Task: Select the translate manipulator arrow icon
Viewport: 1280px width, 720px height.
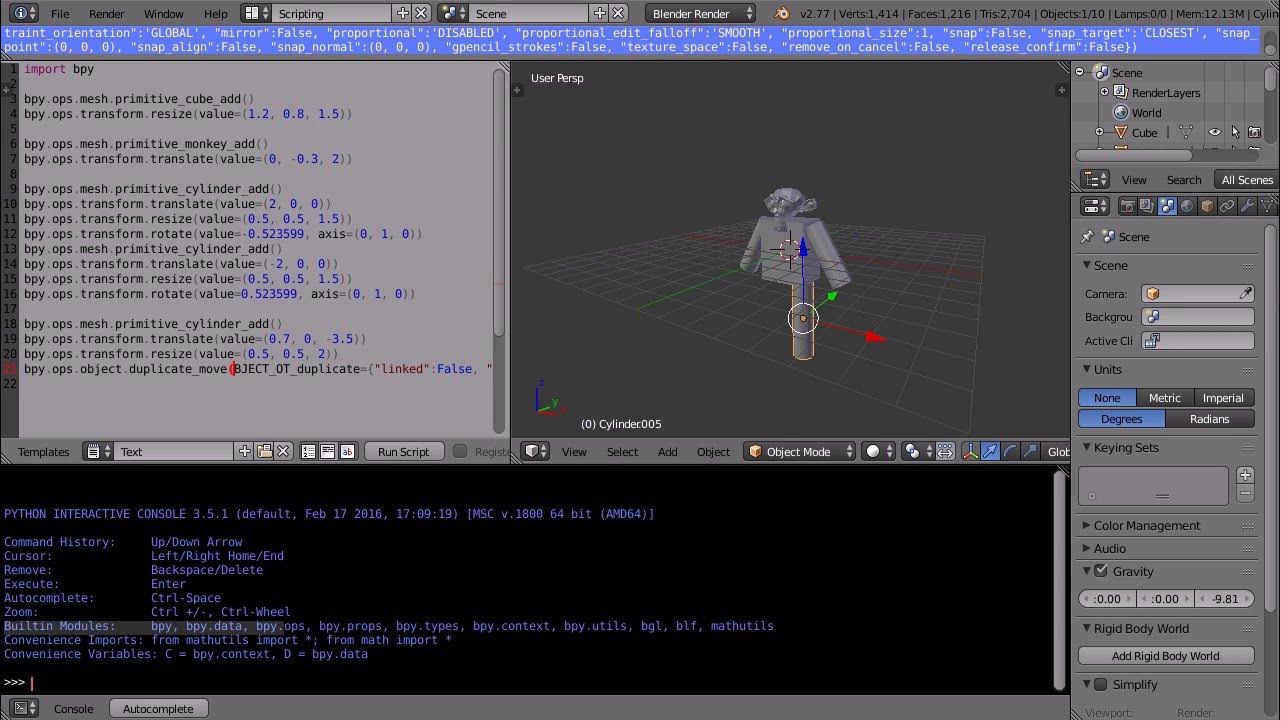Action: click(x=990, y=451)
